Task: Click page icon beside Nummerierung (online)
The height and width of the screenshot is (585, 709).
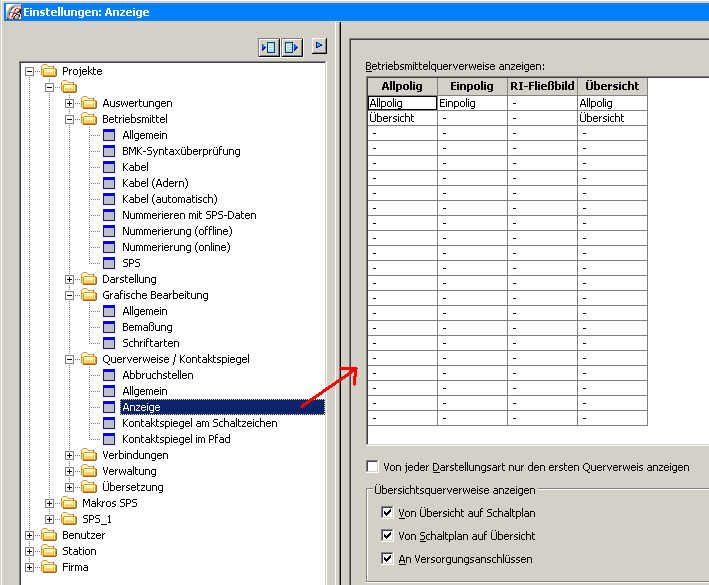Action: (109, 247)
